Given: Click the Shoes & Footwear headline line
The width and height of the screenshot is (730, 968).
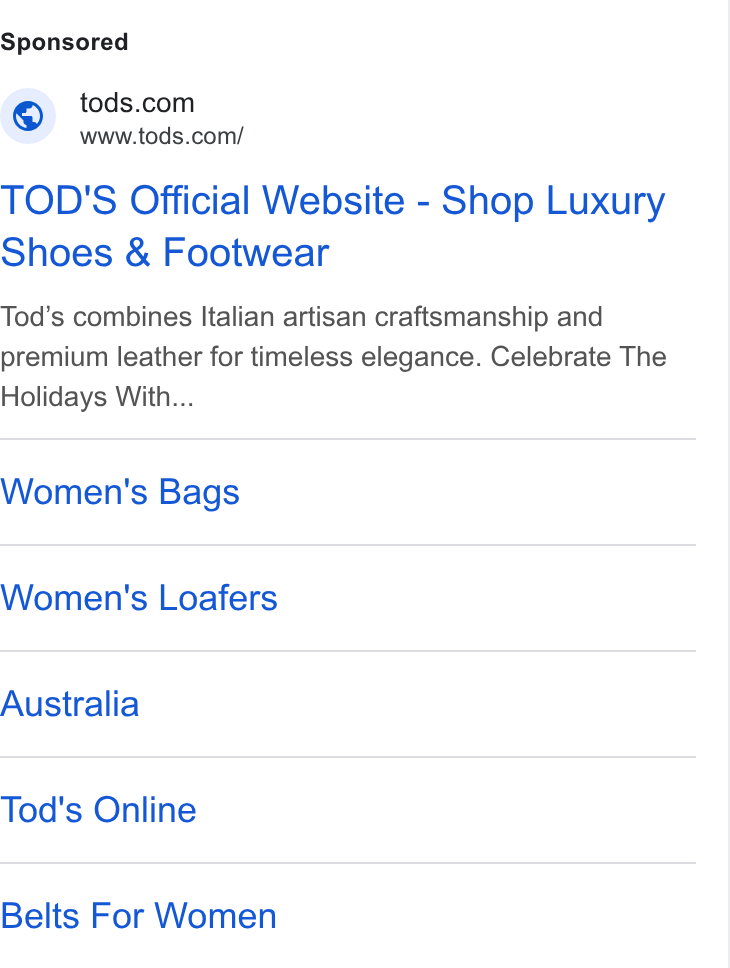Looking at the screenshot, I should [165, 253].
